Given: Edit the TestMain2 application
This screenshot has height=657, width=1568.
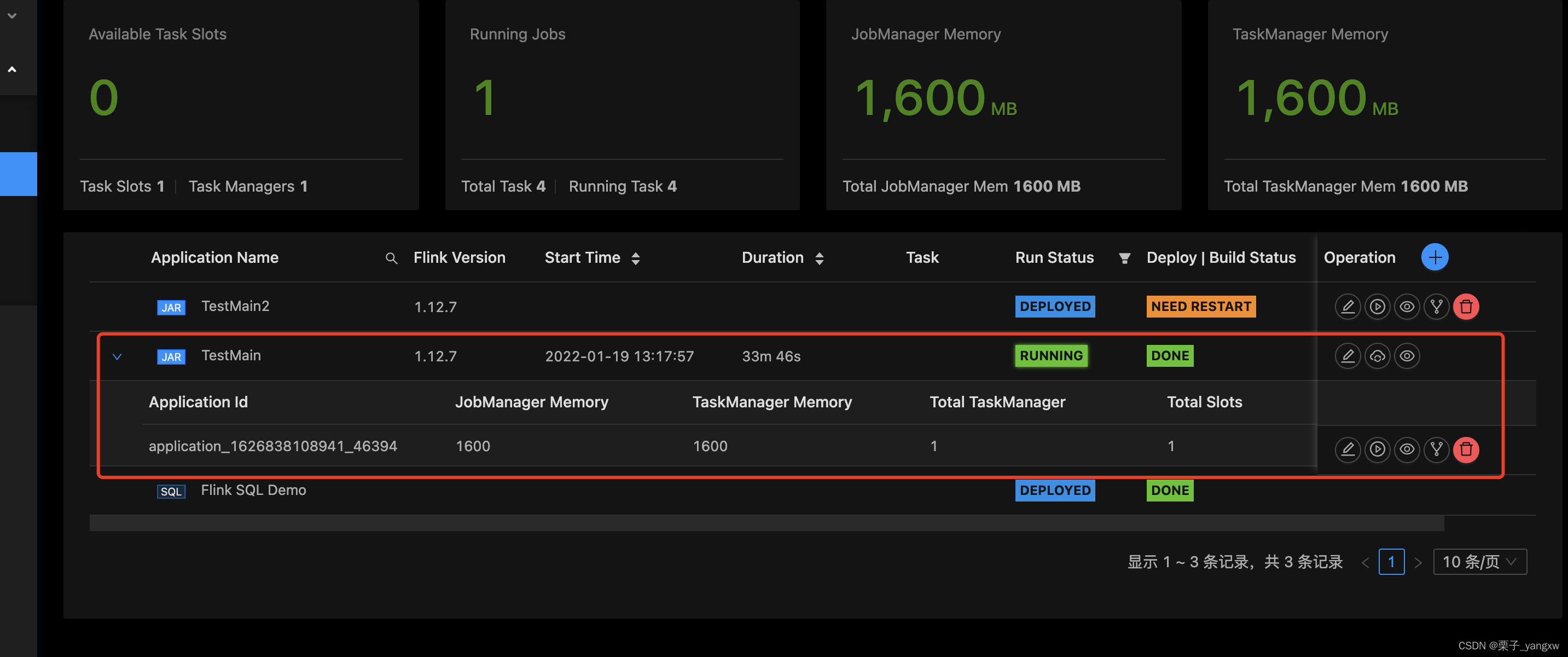Looking at the screenshot, I should click(x=1347, y=306).
